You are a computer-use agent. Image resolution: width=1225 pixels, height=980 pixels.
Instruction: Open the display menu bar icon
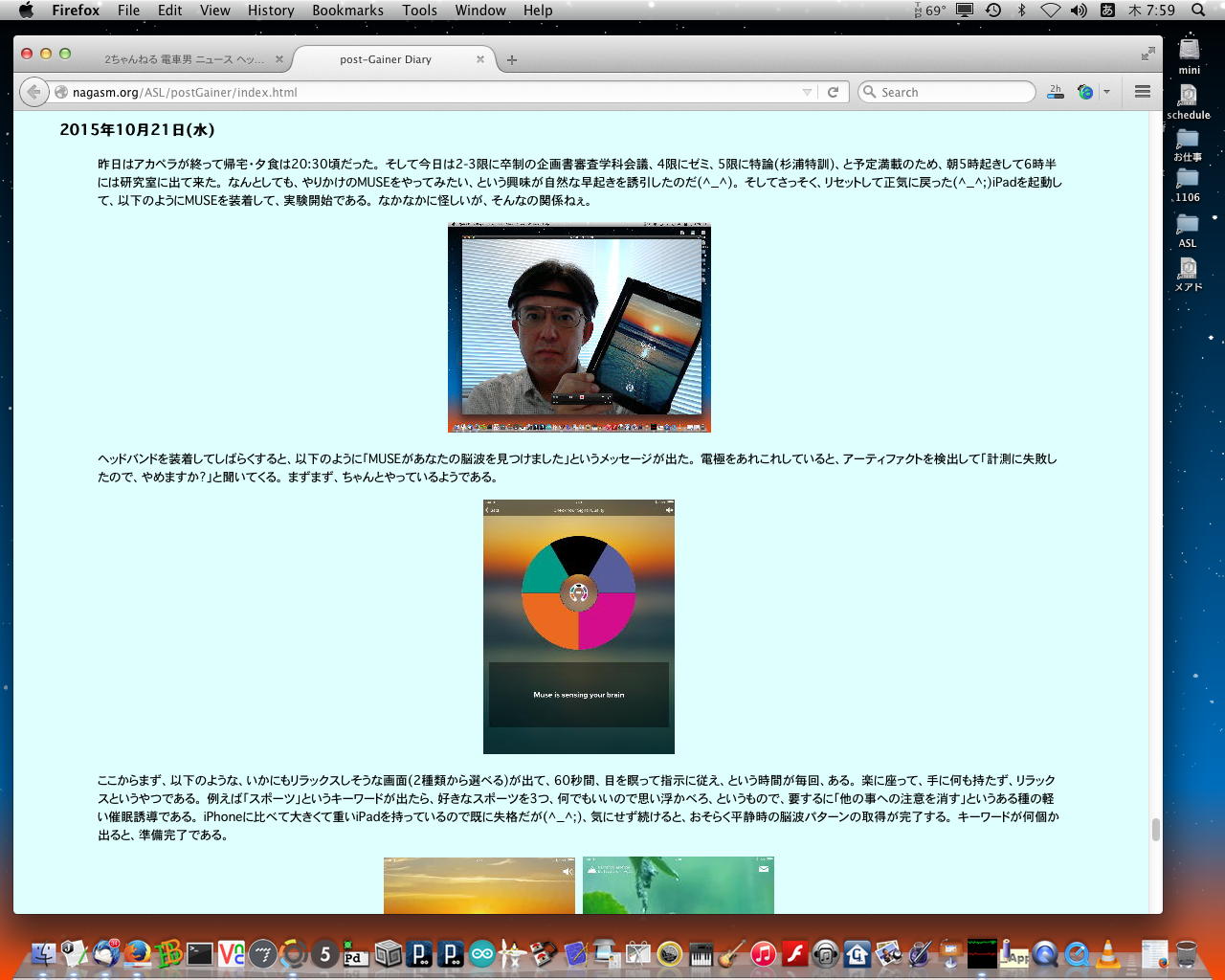click(965, 10)
